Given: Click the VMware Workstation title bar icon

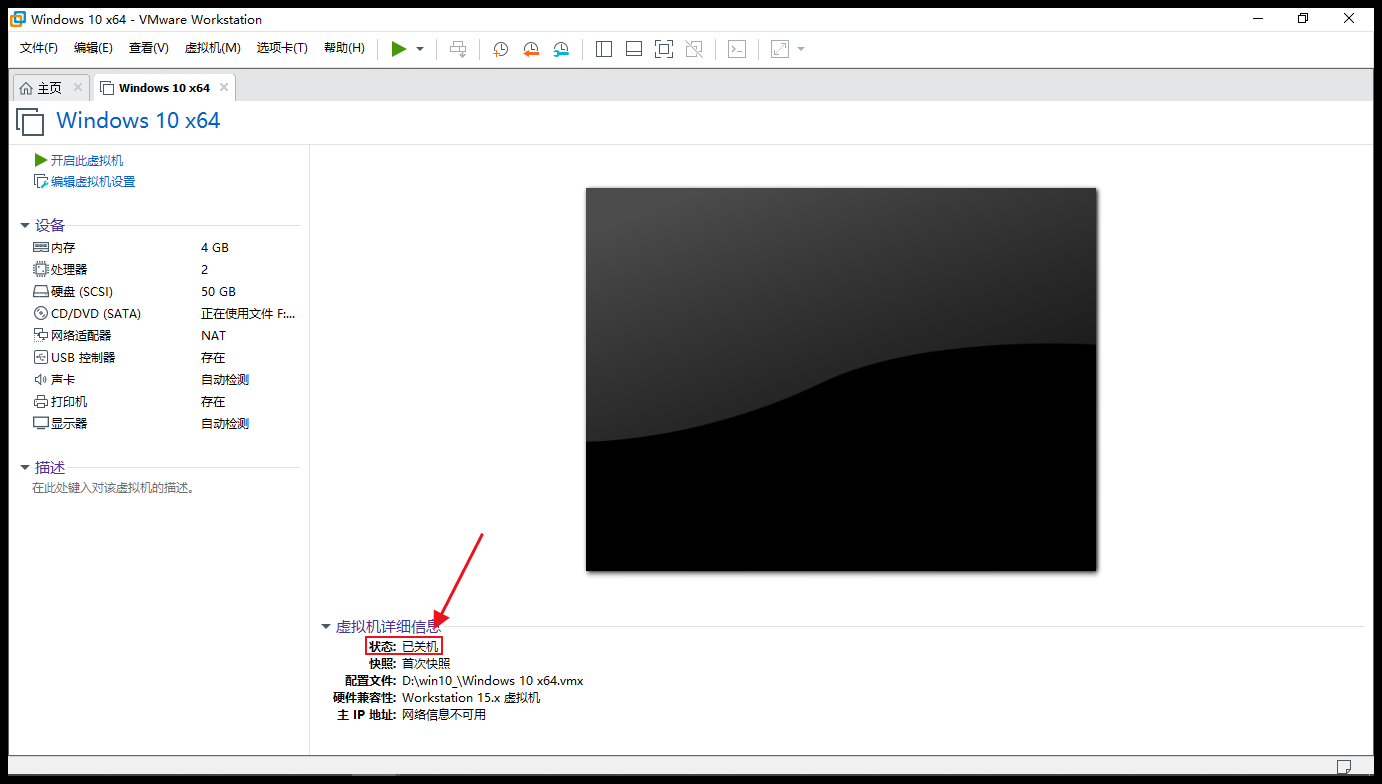Looking at the screenshot, I should pyautogui.click(x=18, y=19).
